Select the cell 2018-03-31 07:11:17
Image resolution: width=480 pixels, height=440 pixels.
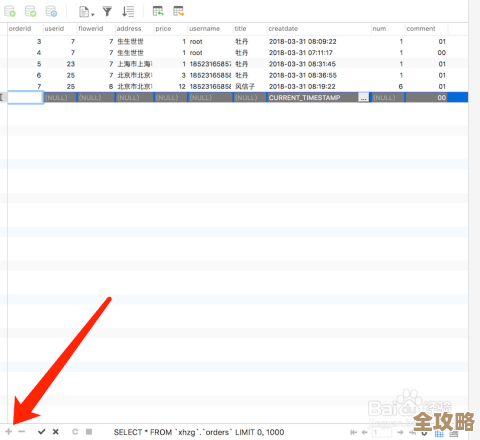pyautogui.click(x=301, y=53)
